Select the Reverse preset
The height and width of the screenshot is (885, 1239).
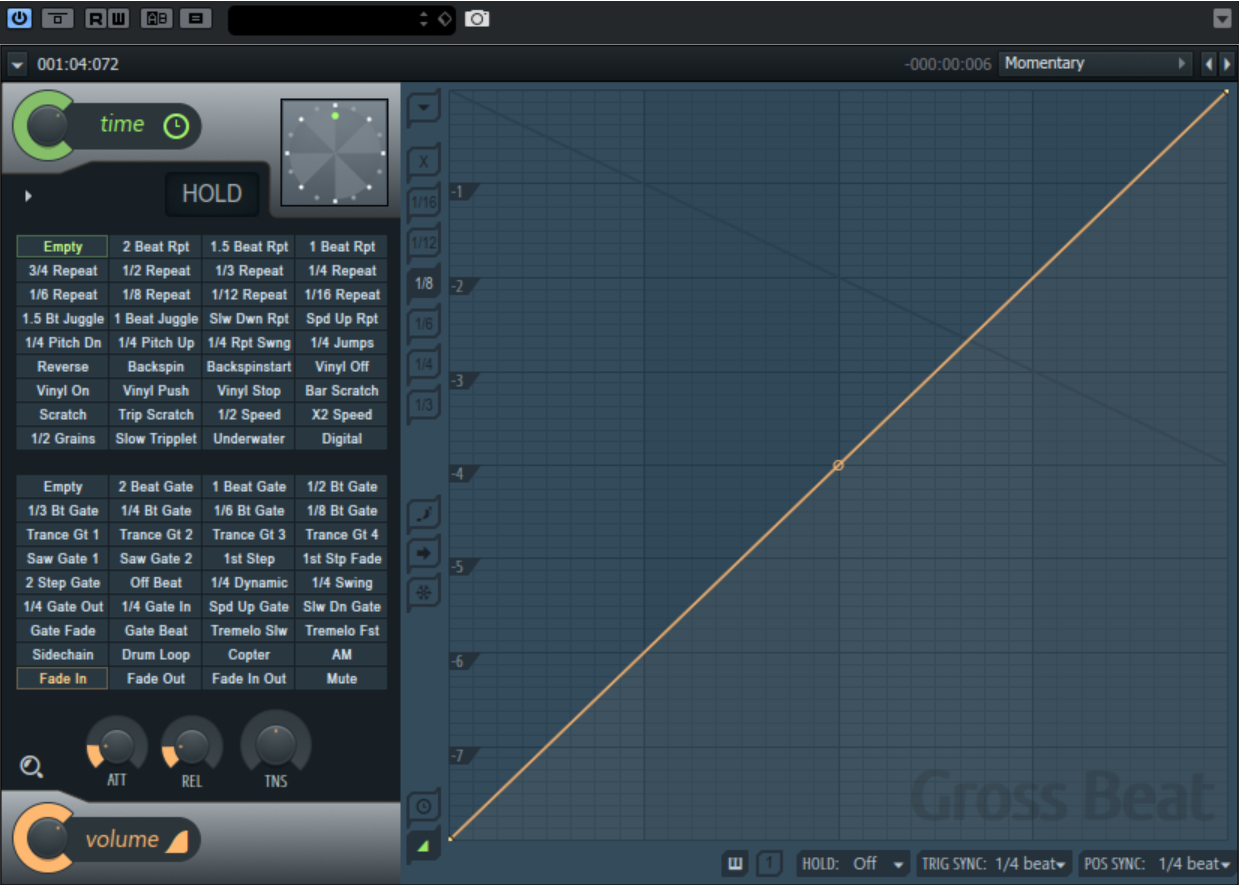(62, 367)
